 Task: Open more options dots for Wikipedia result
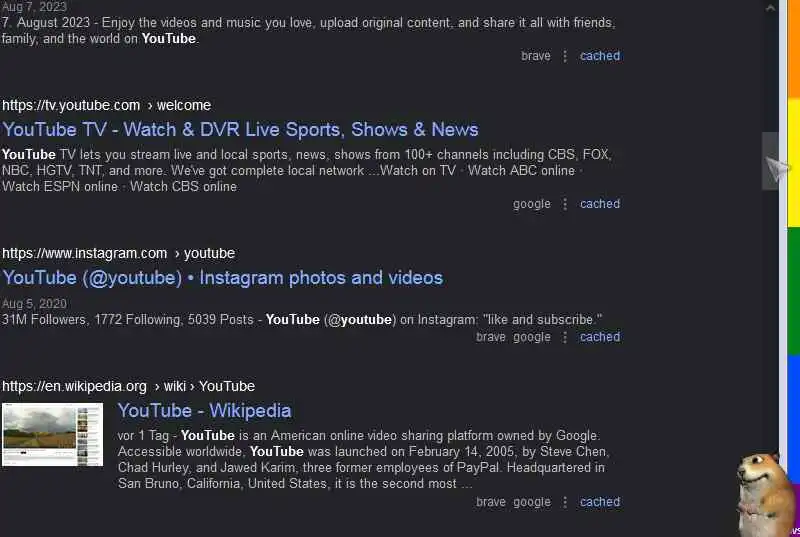(x=565, y=502)
